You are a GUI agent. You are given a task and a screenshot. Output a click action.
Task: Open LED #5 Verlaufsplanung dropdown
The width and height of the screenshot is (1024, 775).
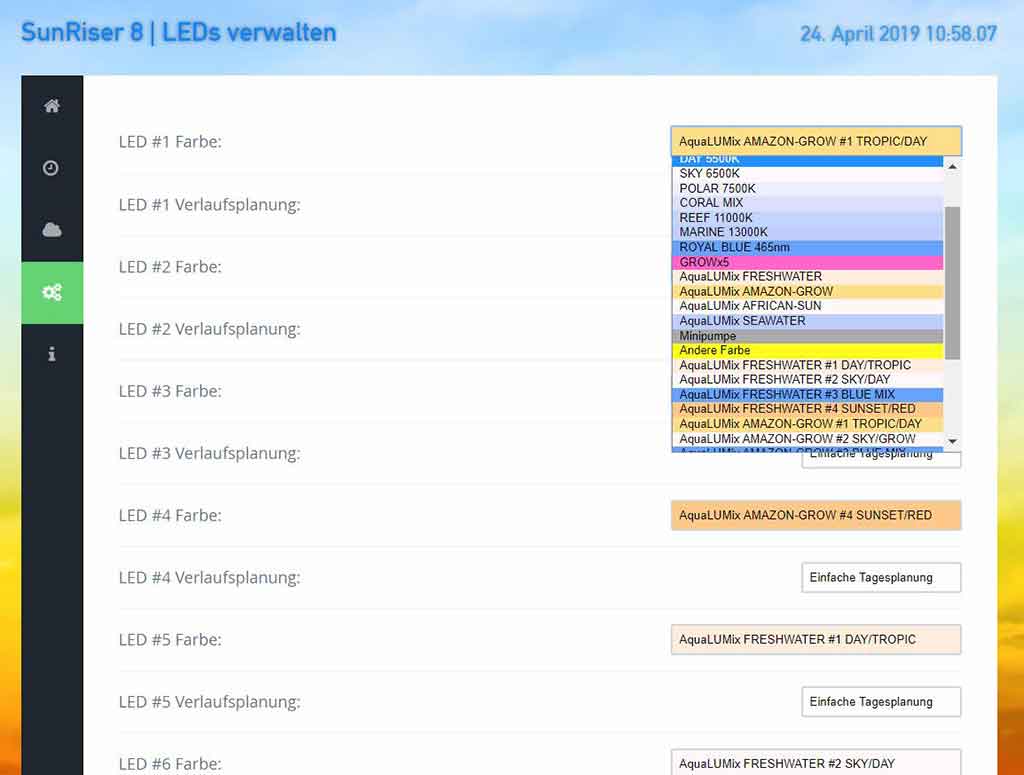(x=880, y=701)
